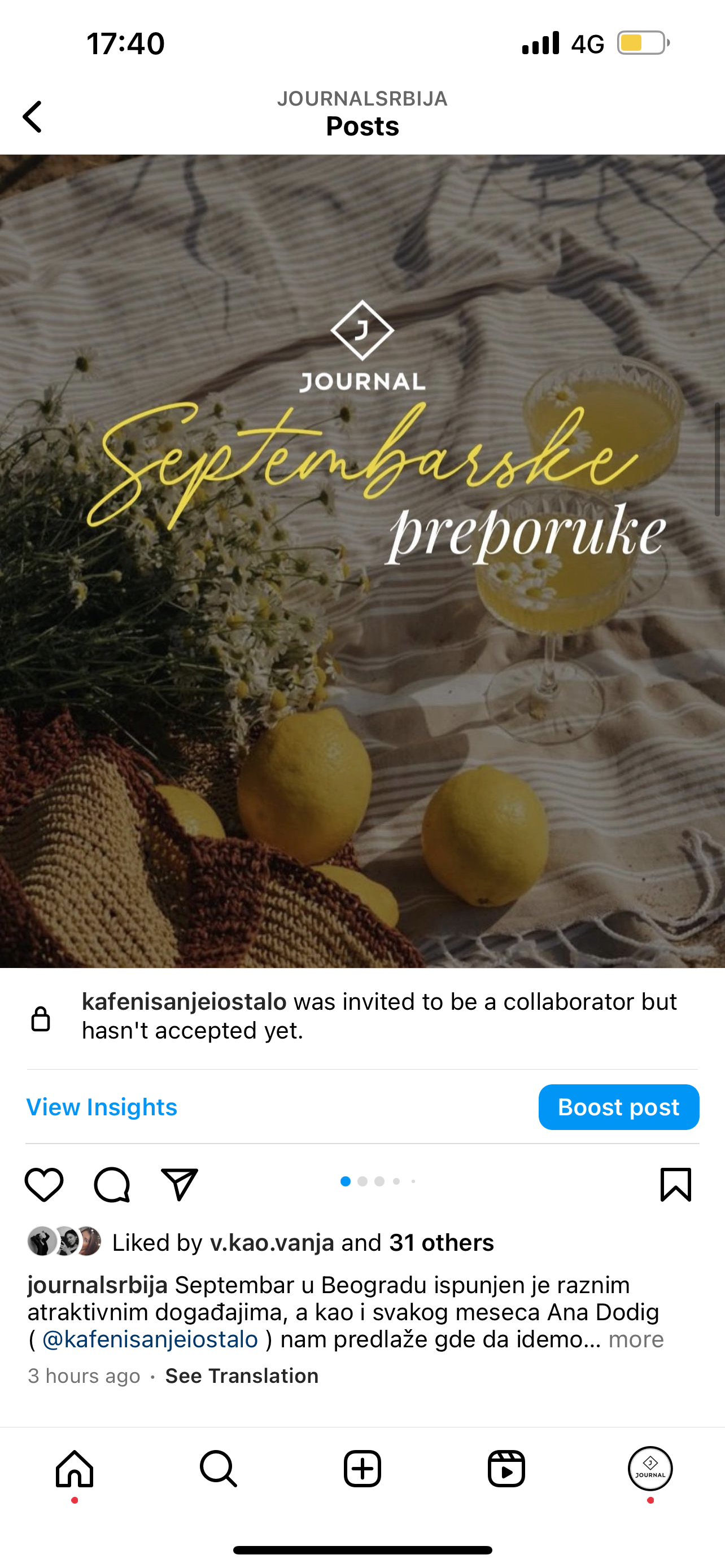Viewport: 725px width, 1568px height.
Task: Open the Search tab
Action: tap(219, 1468)
